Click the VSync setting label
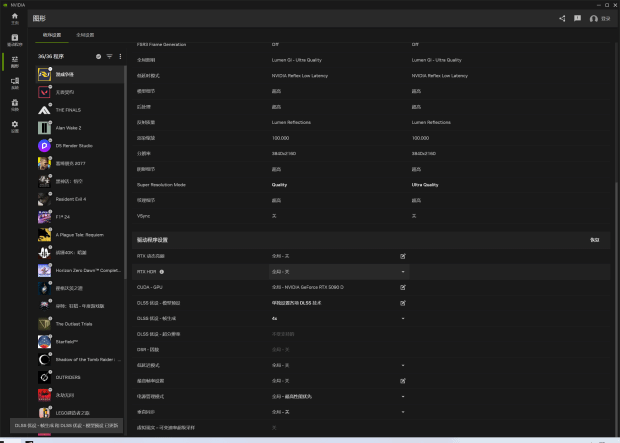This screenshot has width=620, height=443. (x=143, y=216)
